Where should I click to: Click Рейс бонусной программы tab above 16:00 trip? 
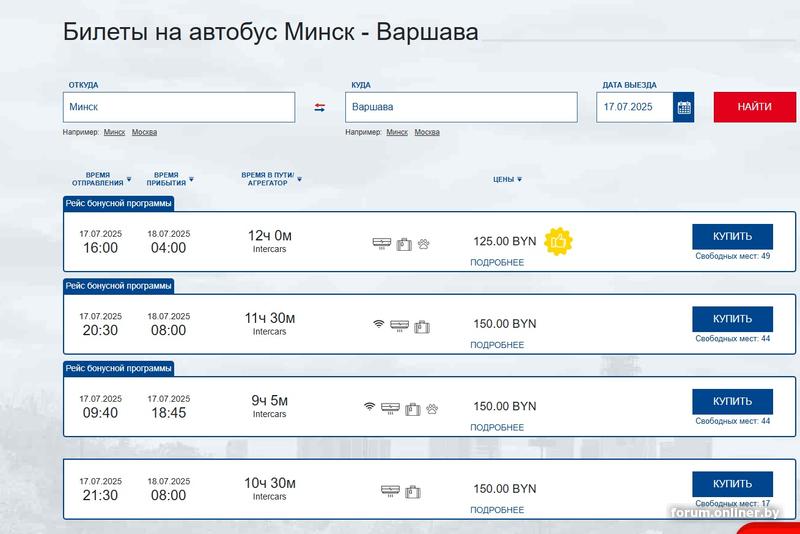118,204
